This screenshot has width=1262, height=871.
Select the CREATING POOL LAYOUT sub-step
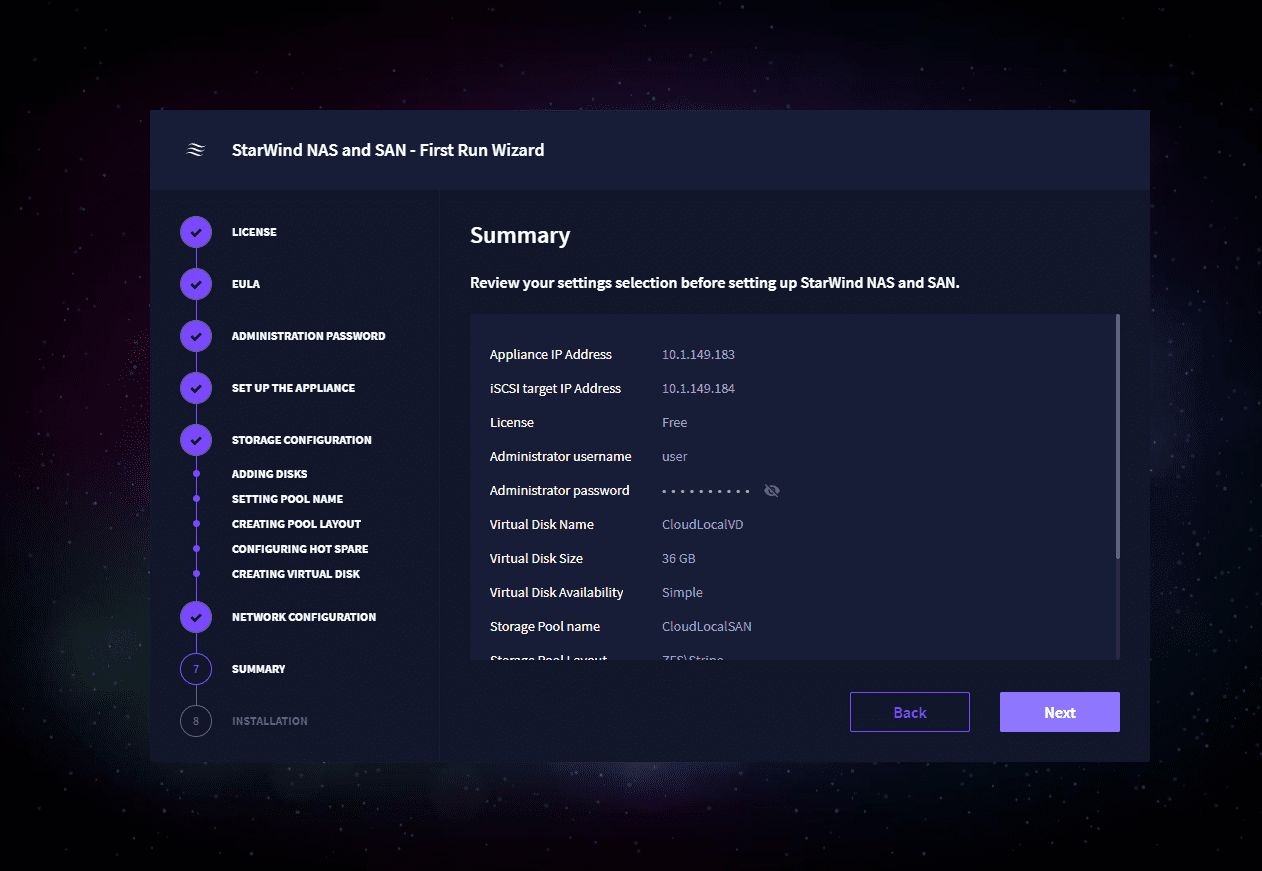pyautogui.click(x=296, y=524)
